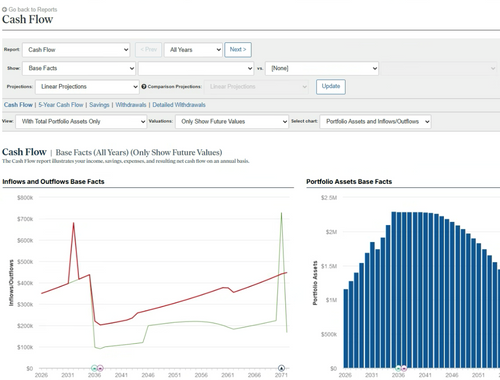Click the go-back arrow icon beside Reports
The width and height of the screenshot is (500, 380).
click(x=4, y=9)
